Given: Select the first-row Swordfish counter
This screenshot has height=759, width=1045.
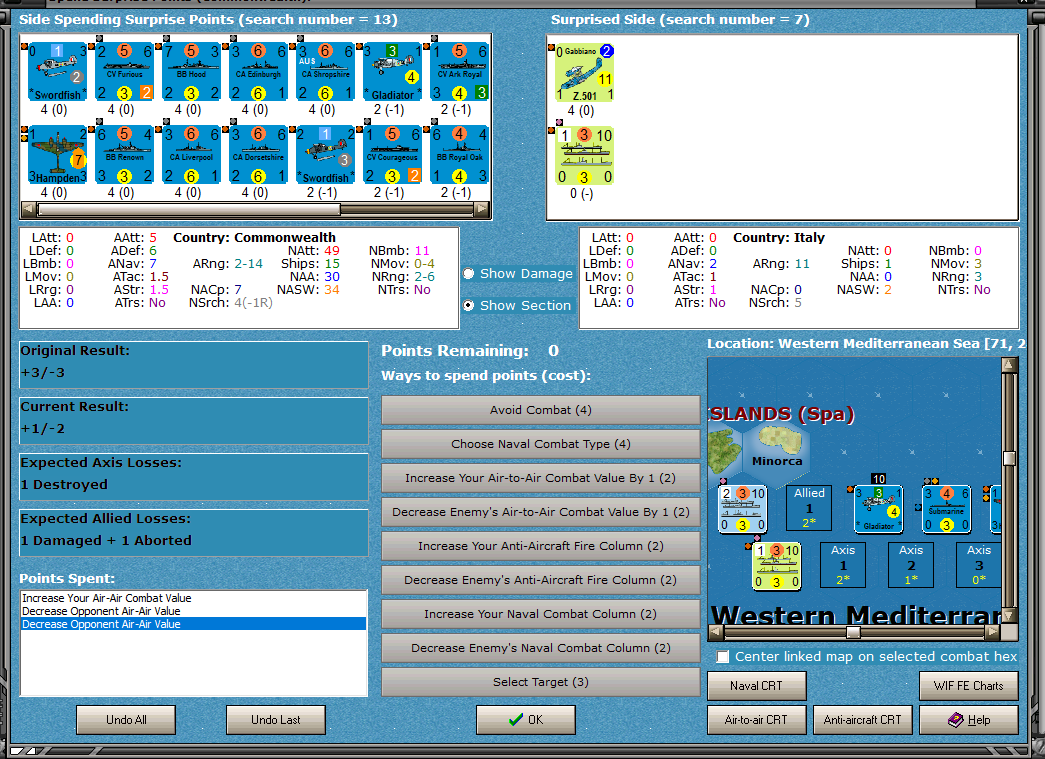Looking at the screenshot, I should 57,71.
